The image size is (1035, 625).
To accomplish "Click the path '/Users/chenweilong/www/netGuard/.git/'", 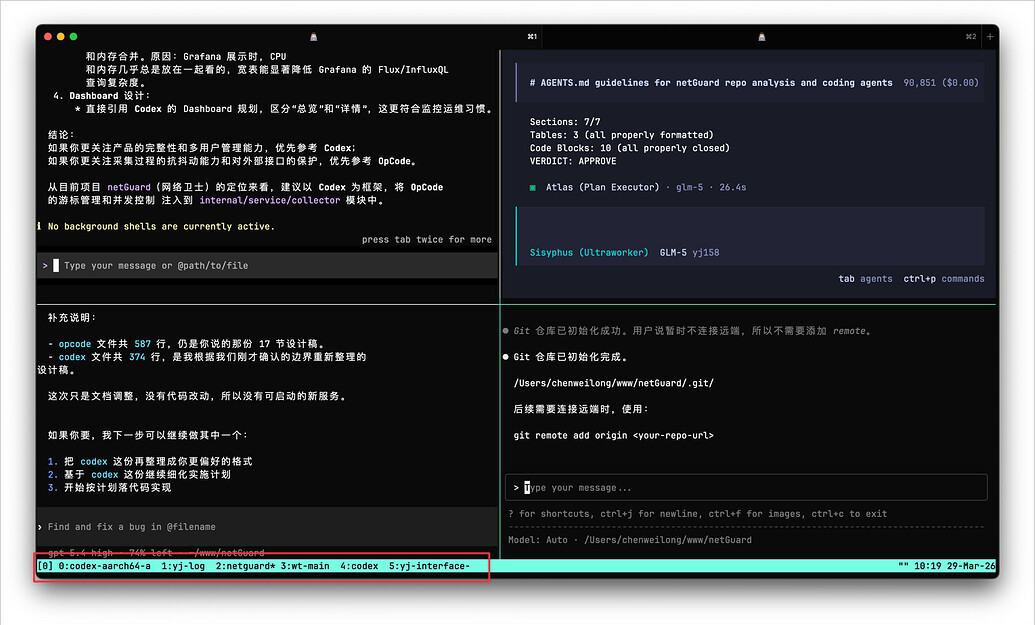I will tap(614, 383).
